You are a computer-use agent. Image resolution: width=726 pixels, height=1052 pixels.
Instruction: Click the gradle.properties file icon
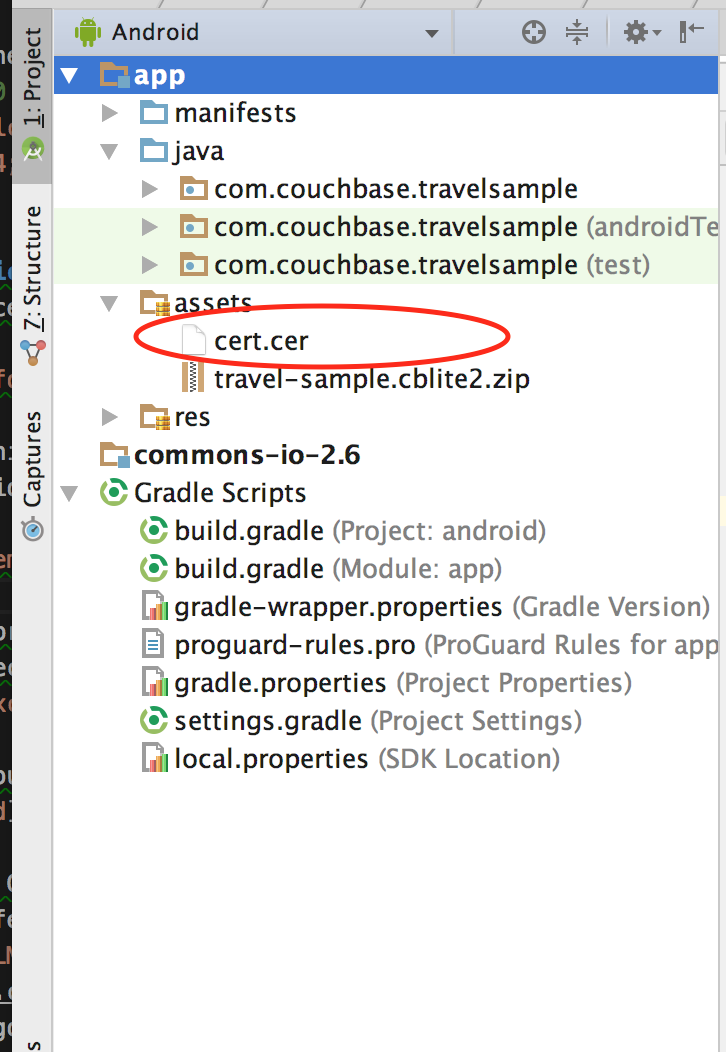pyautogui.click(x=155, y=682)
